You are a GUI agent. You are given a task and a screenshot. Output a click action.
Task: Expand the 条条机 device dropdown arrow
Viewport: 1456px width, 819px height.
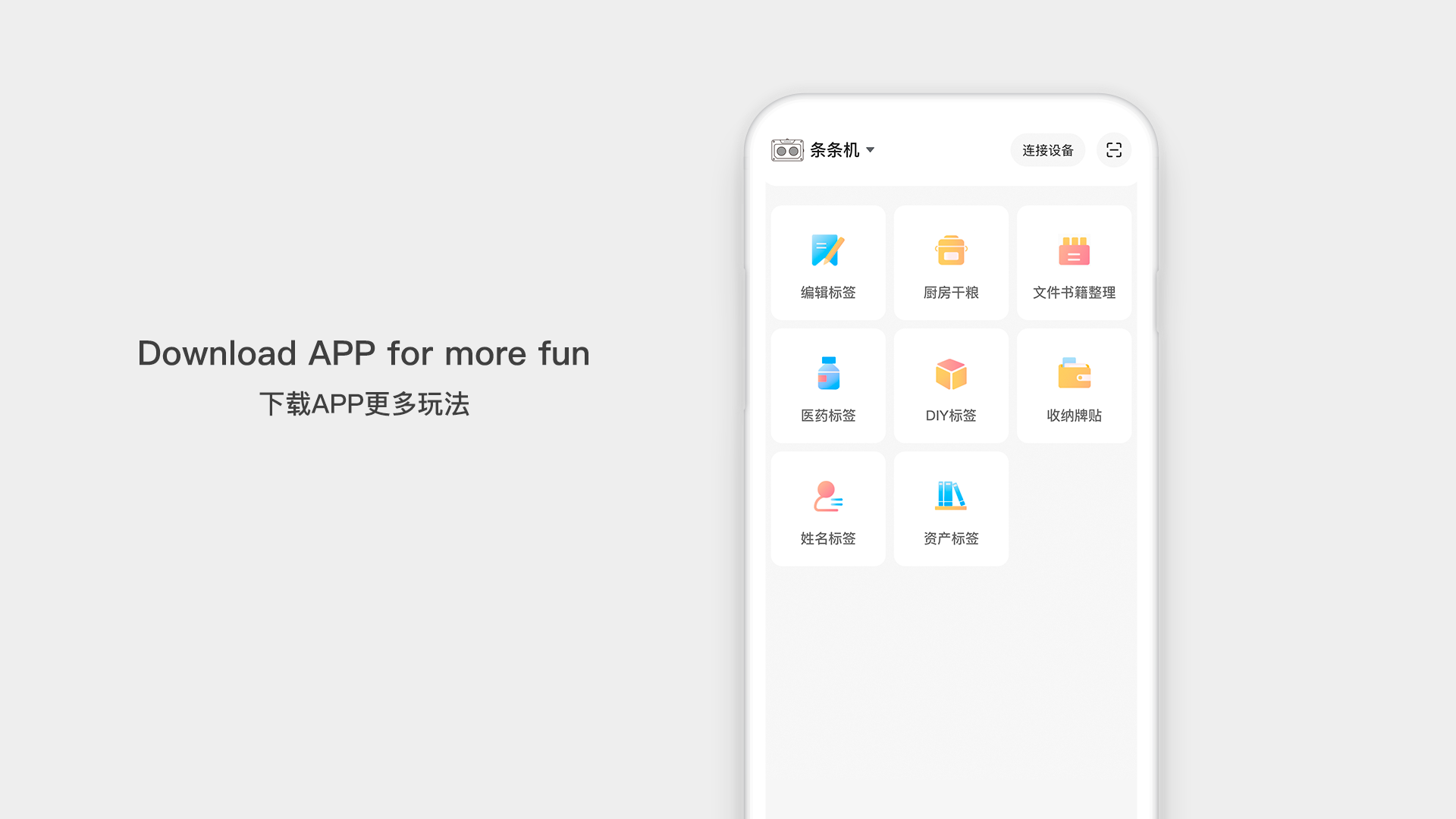pyautogui.click(x=871, y=150)
